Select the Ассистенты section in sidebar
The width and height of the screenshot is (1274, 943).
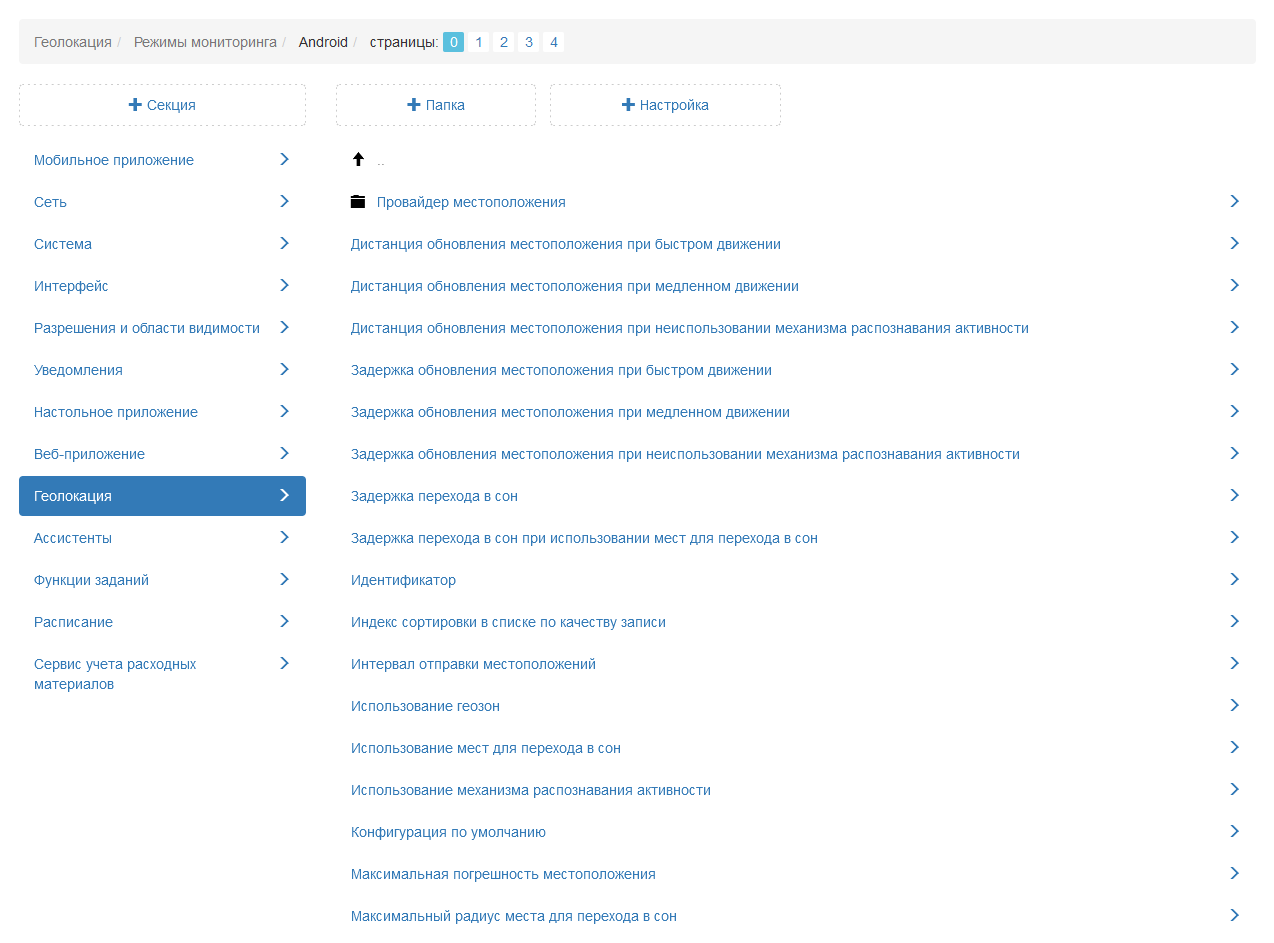point(73,538)
